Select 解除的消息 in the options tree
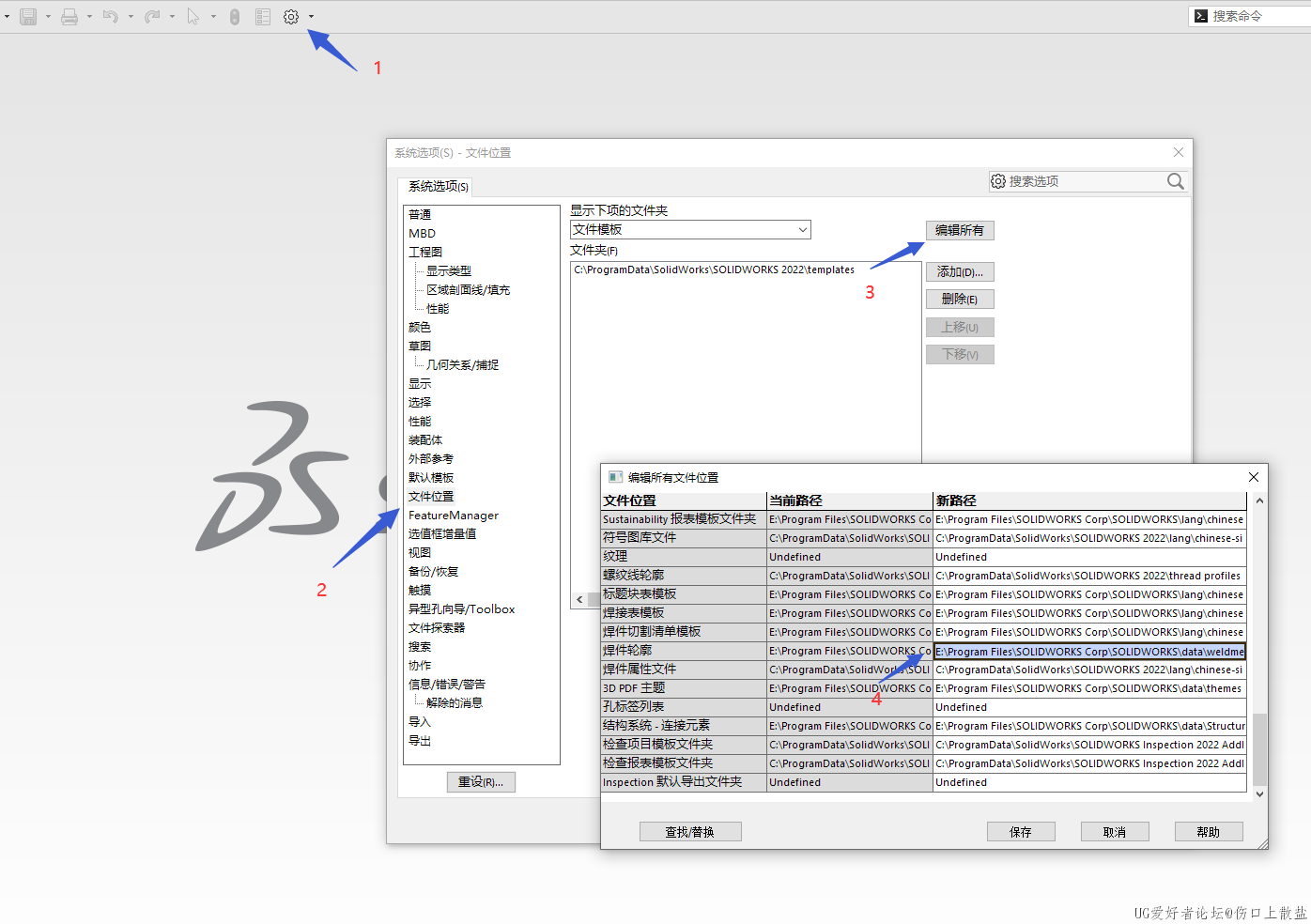This screenshot has height=924, width=1311. tap(455, 703)
